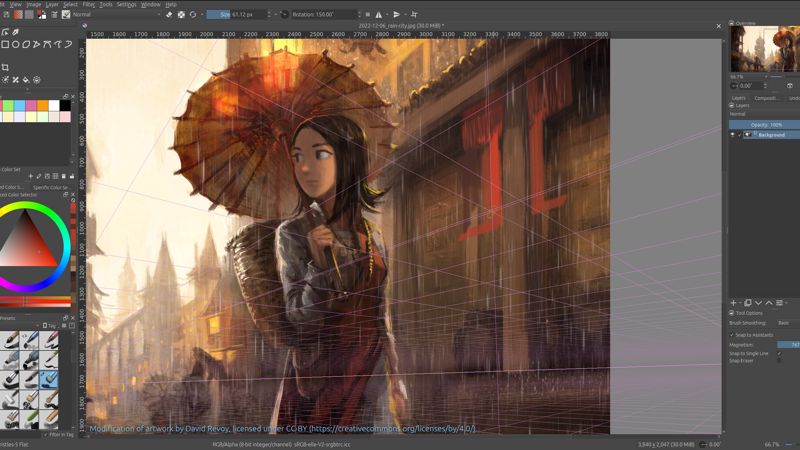This screenshot has width=800, height=450.
Task: Add a new layer with plus icon
Action: coord(733,303)
